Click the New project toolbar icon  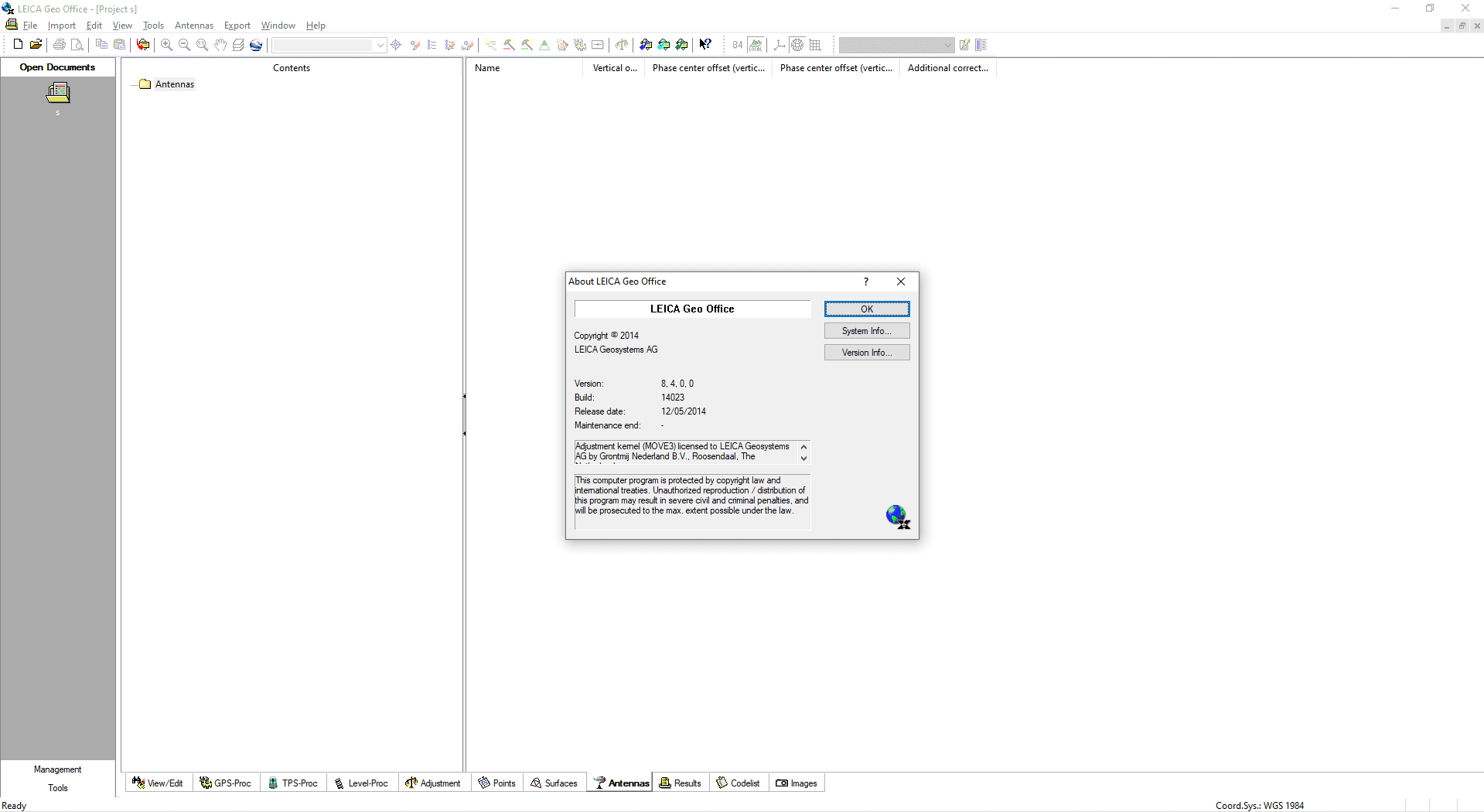pos(18,45)
